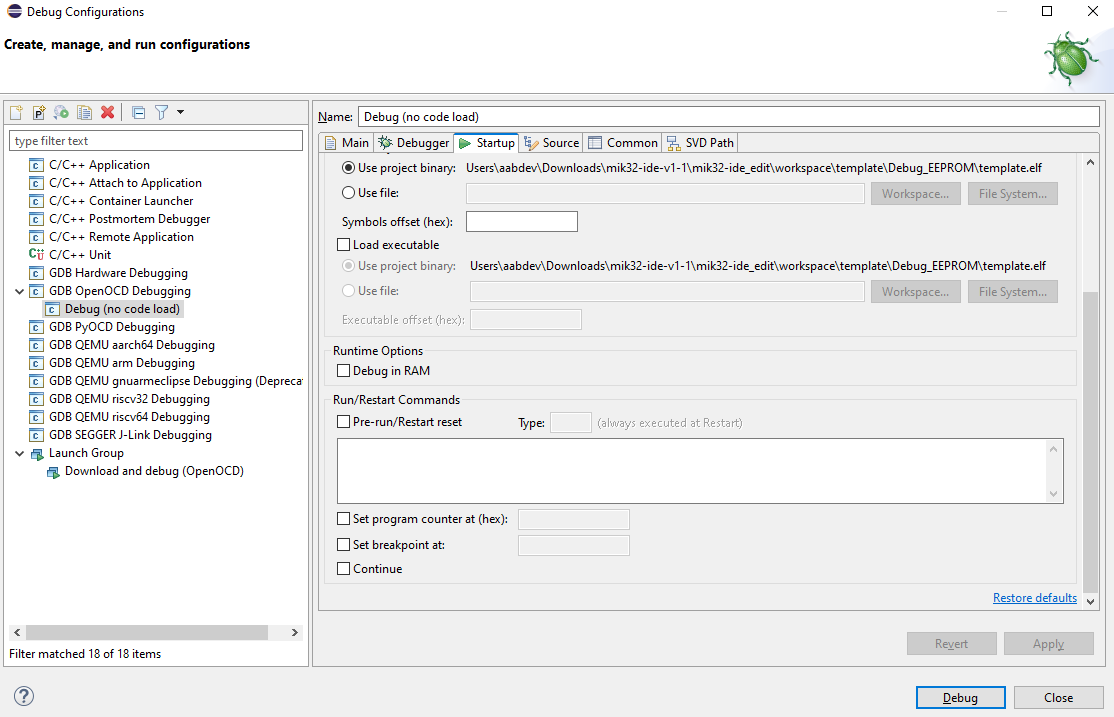Click the Startup tab vertical scrollbar thumb
This screenshot has height=717, width=1114.
click(x=1091, y=441)
